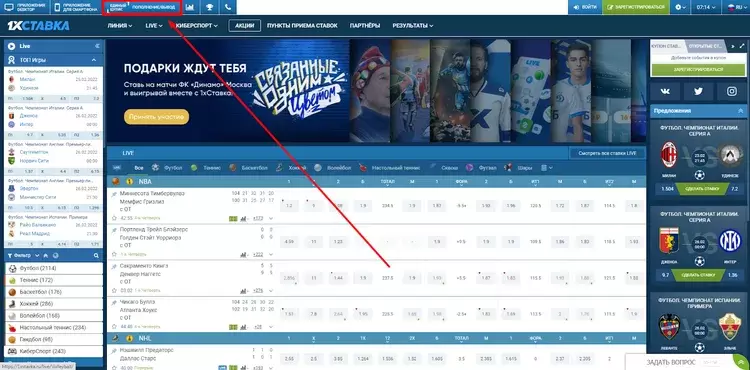The image size is (750, 370).
Task: Filter LIVE by Футзал
Action: [481, 168]
